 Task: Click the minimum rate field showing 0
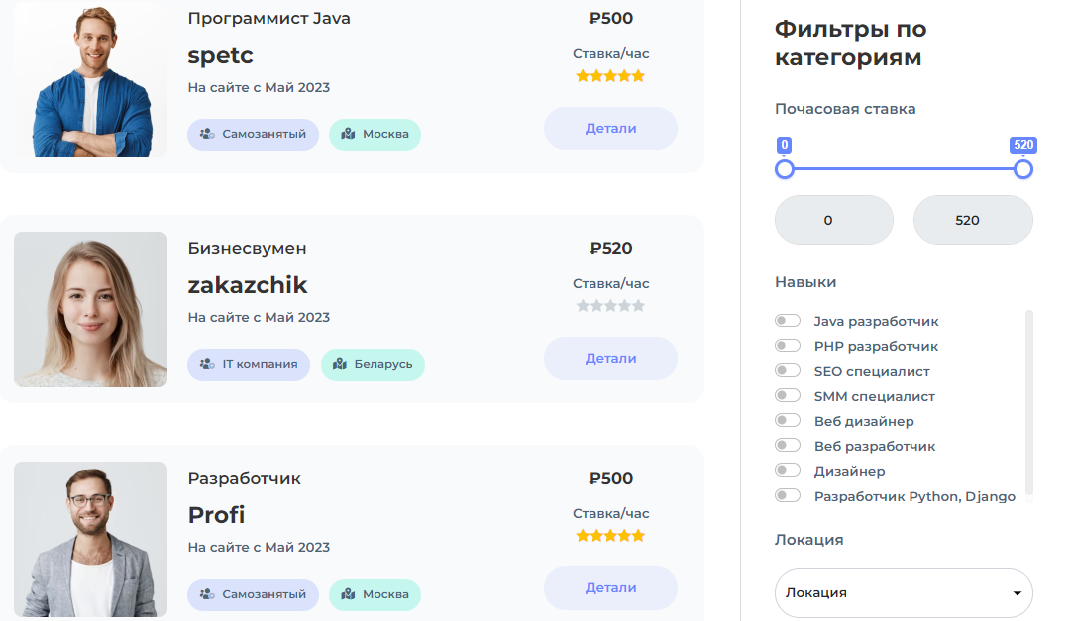coord(834,220)
